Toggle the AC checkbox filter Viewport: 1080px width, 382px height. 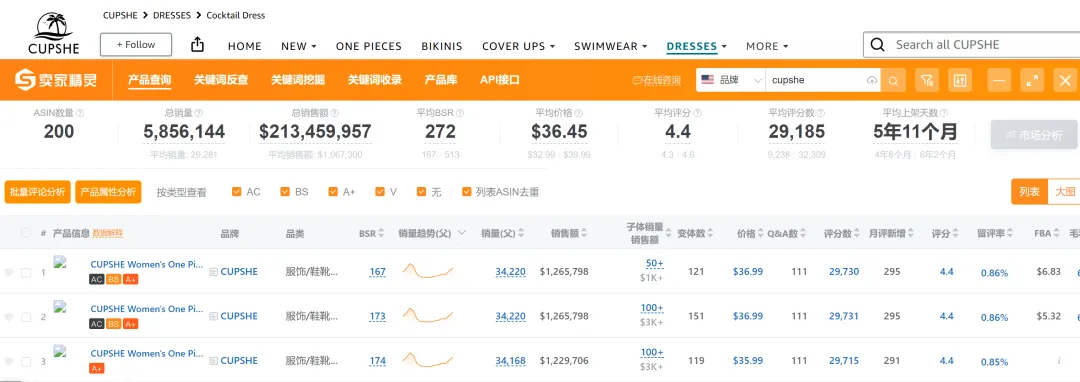click(x=237, y=192)
